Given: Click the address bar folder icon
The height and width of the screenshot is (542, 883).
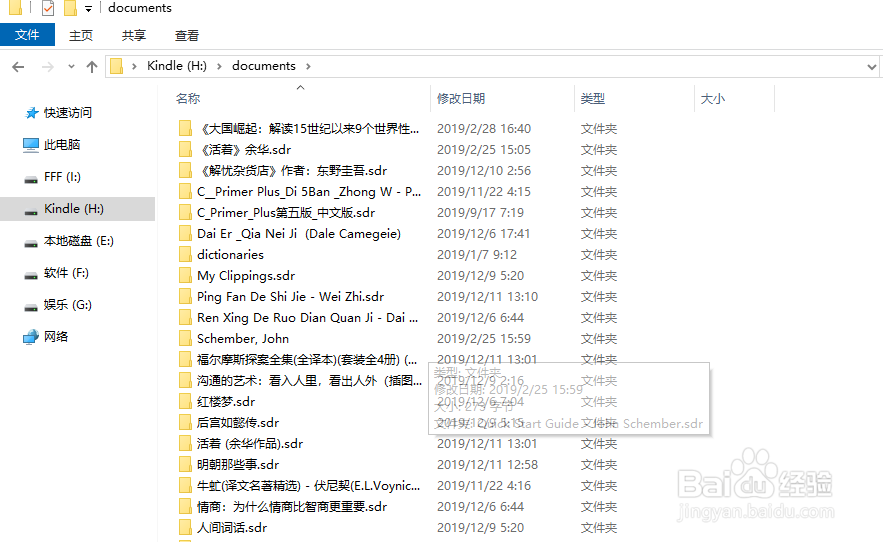Looking at the screenshot, I should 117,66.
